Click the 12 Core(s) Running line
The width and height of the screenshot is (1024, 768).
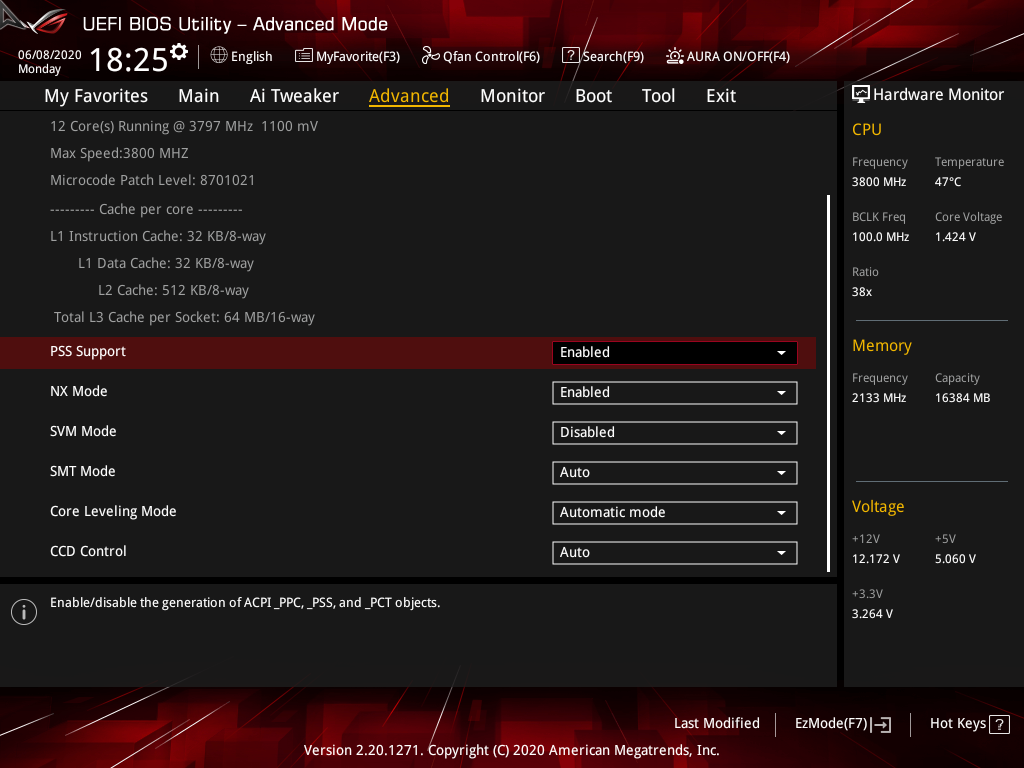(184, 127)
